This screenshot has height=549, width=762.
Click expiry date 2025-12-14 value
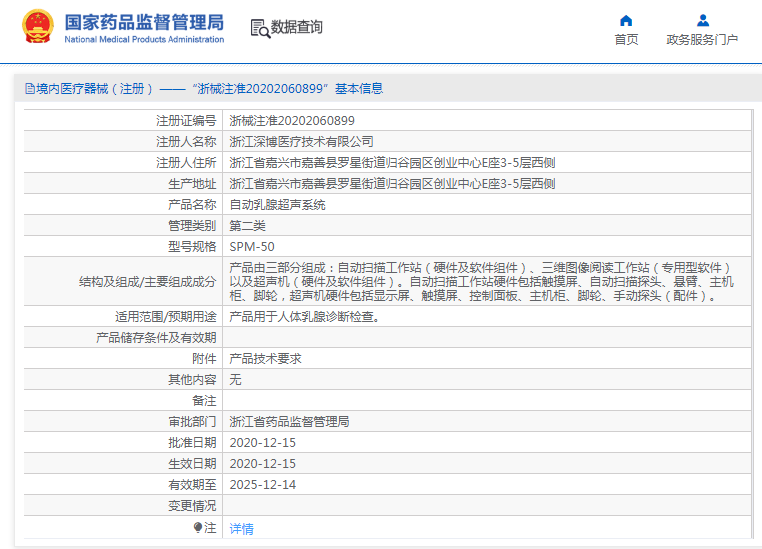coord(262,484)
